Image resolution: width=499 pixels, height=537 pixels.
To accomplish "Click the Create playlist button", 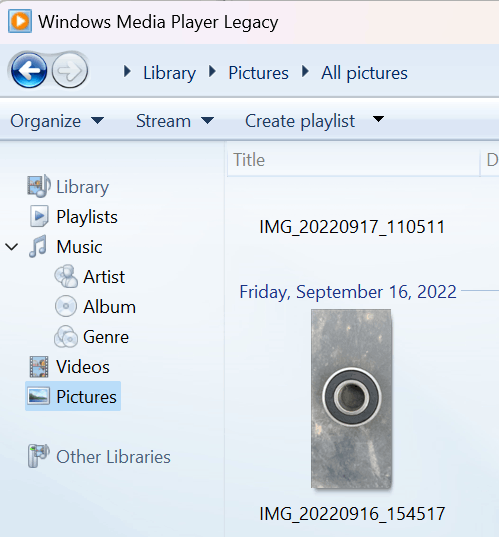I will 300,121.
